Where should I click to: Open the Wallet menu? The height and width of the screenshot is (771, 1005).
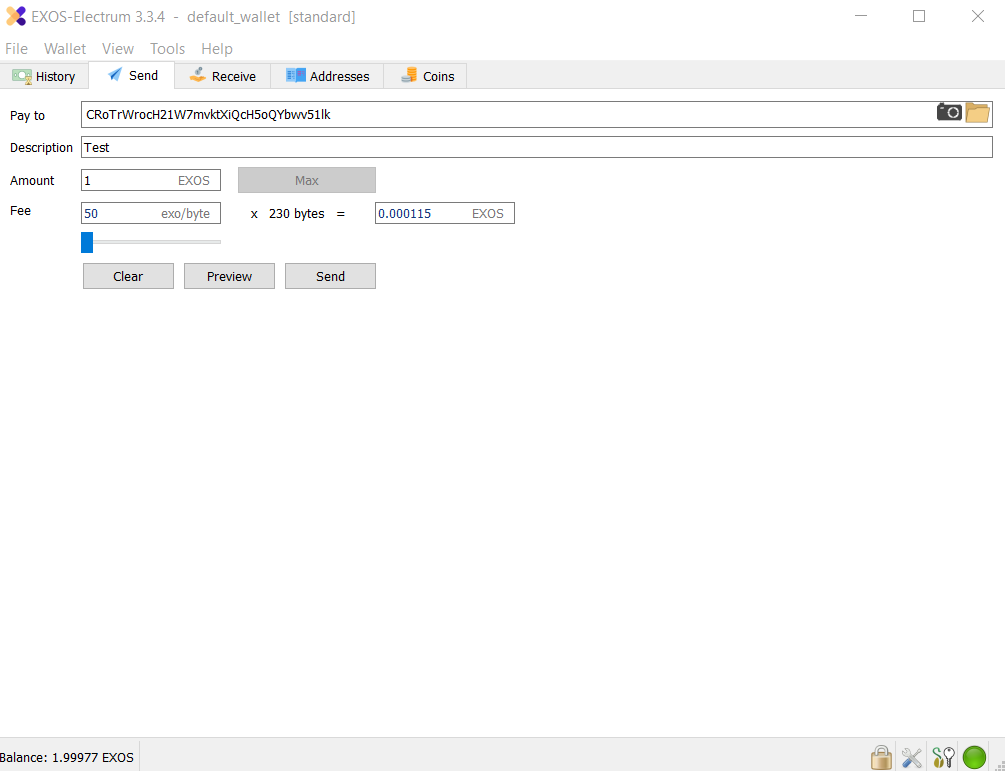click(x=65, y=49)
